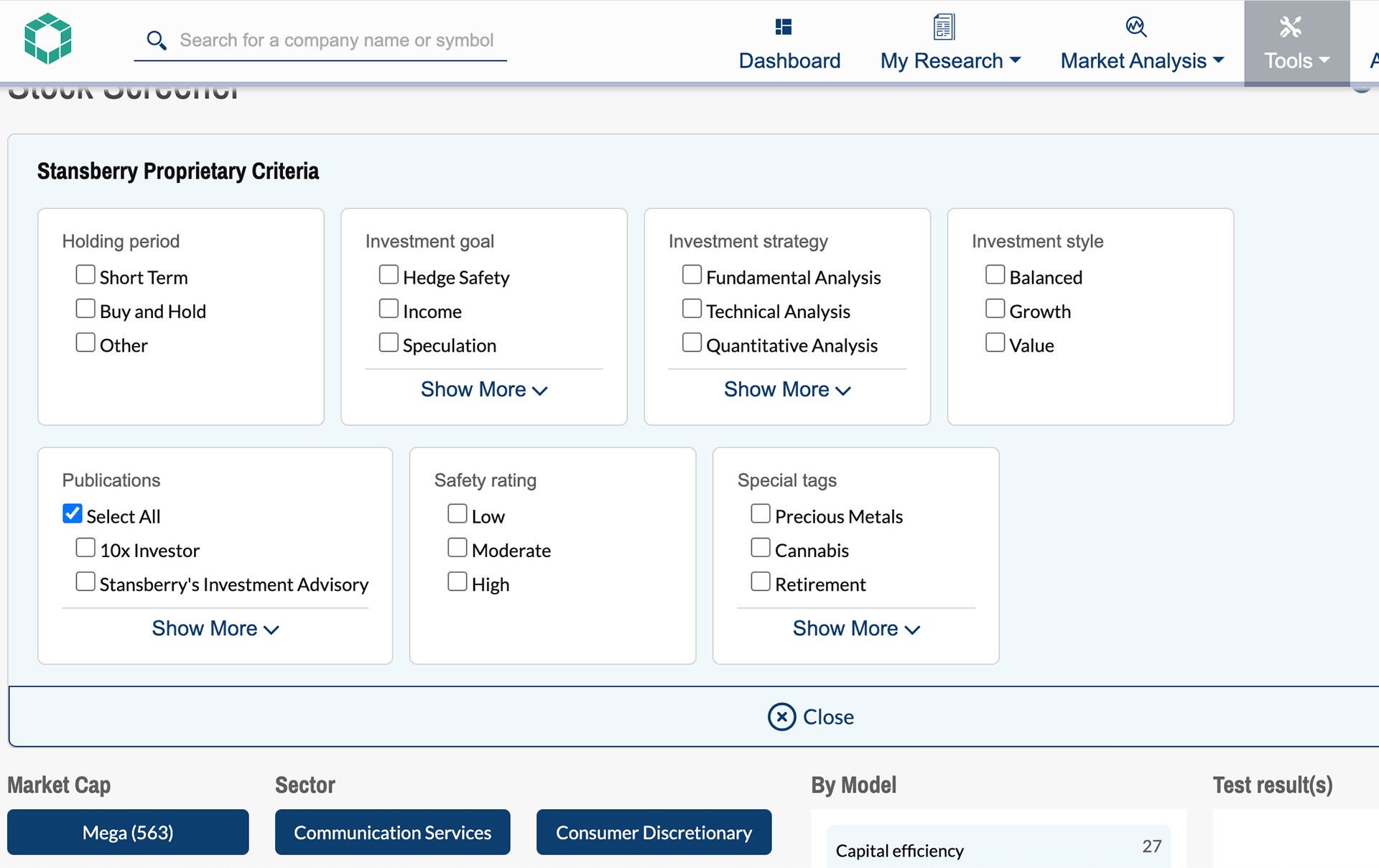Image resolution: width=1379 pixels, height=868 pixels.
Task: Check the Precious Metals tag
Action: (761, 513)
